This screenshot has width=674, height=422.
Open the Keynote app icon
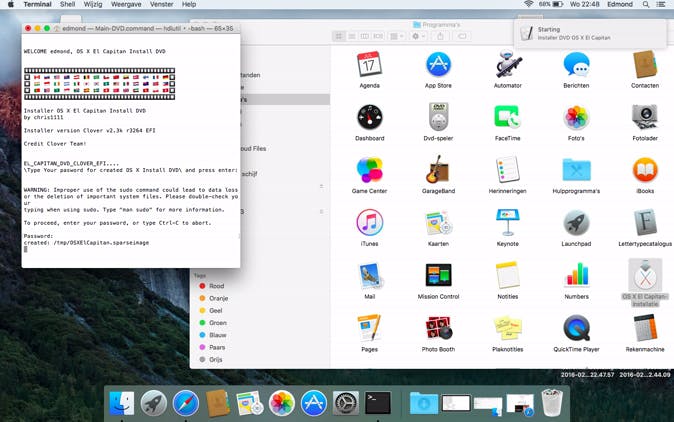click(507, 223)
